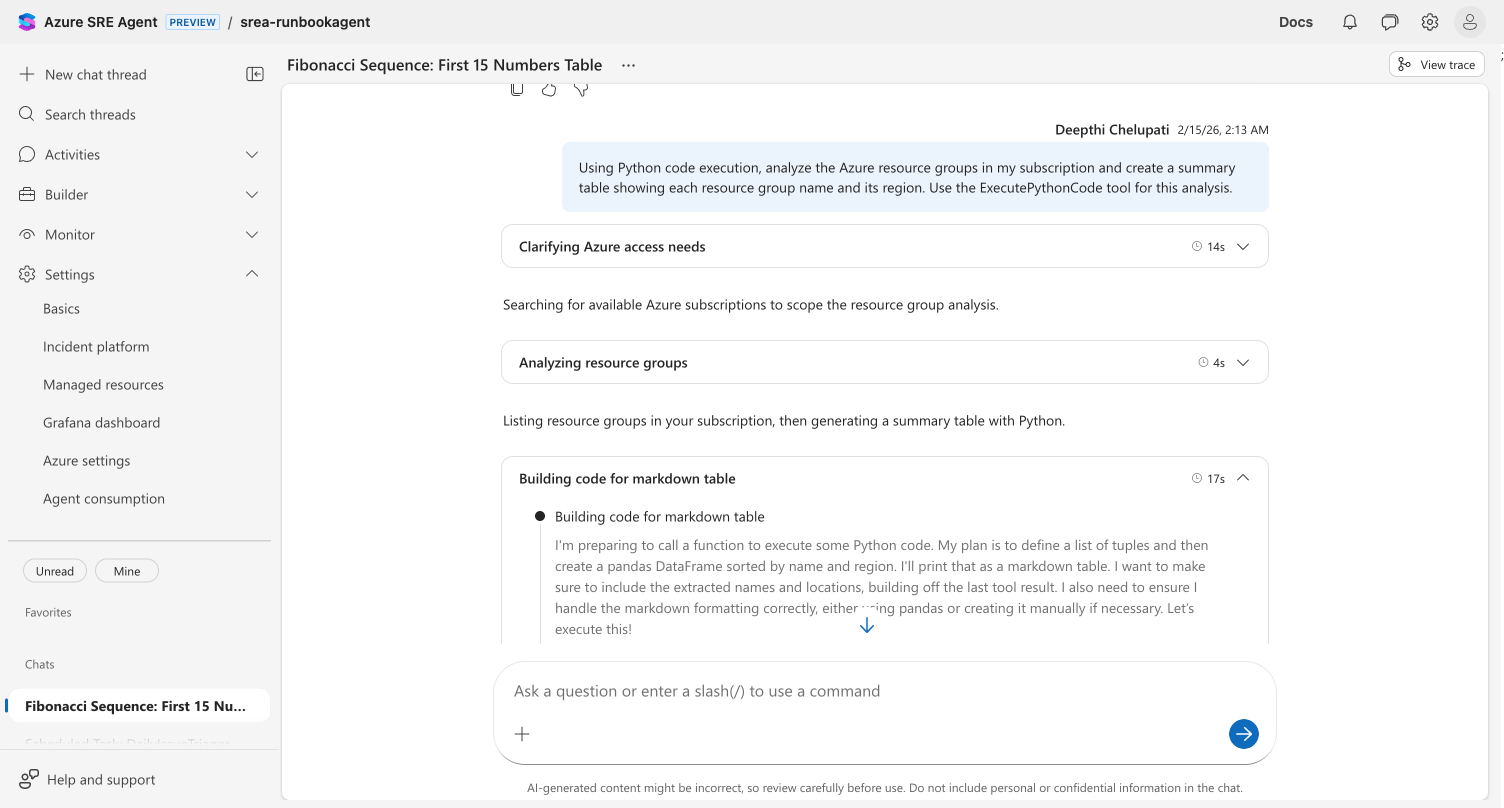Click the Help and support icon
The height and width of the screenshot is (808, 1504).
[x=29, y=779]
